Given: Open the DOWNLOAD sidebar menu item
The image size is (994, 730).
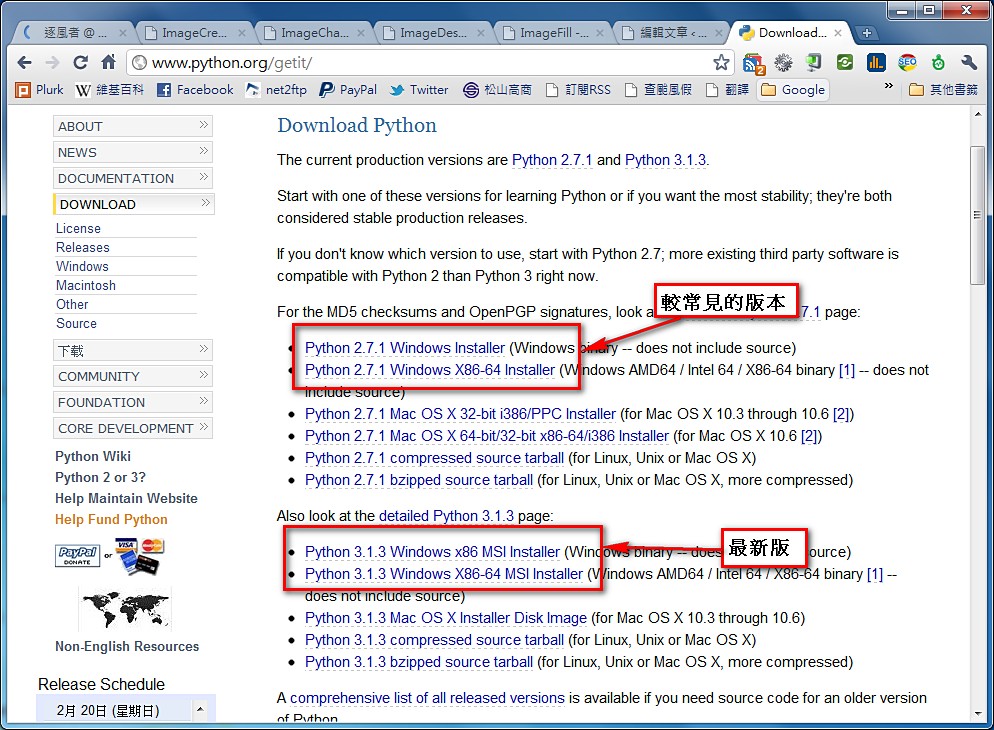Looking at the screenshot, I should tap(134, 204).
